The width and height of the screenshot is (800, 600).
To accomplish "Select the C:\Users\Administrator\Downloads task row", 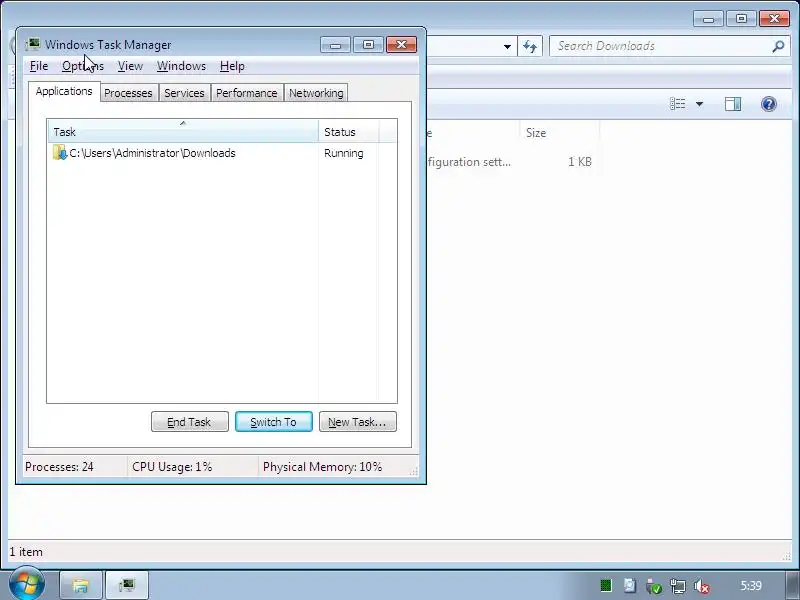I will click(x=221, y=153).
